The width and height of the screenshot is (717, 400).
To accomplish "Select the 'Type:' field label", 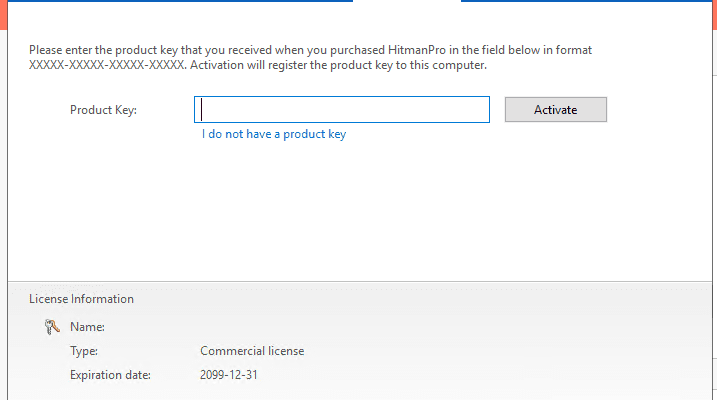I will click(84, 351).
